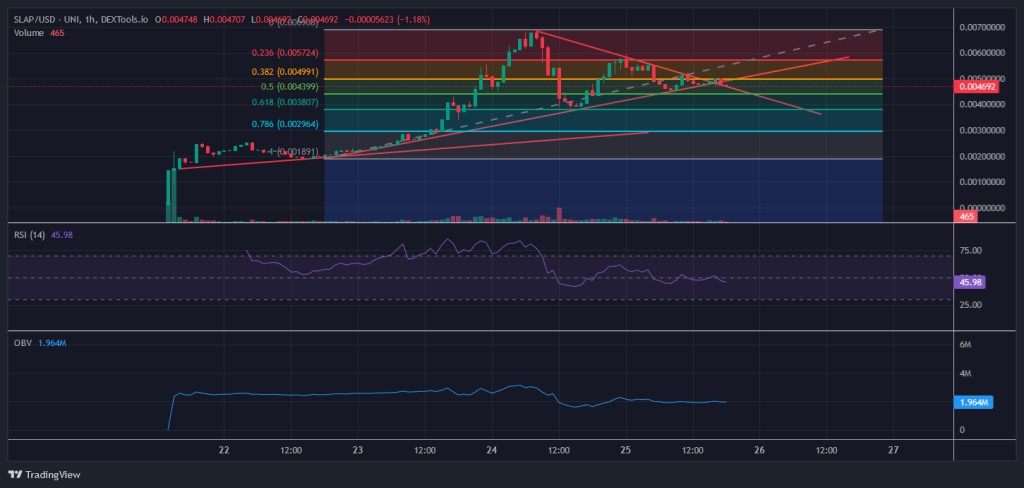Click date 24 on time axis
Screen dimensions: 1024x488
pyautogui.click(x=492, y=450)
